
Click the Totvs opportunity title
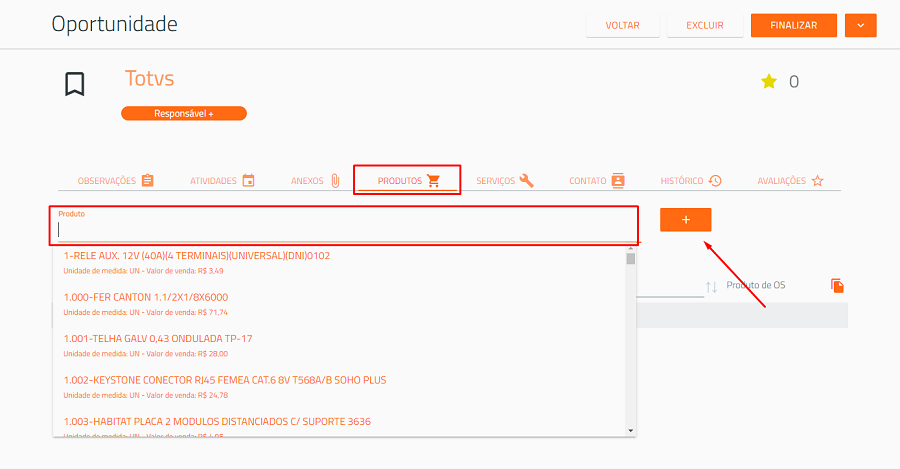[x=149, y=78]
